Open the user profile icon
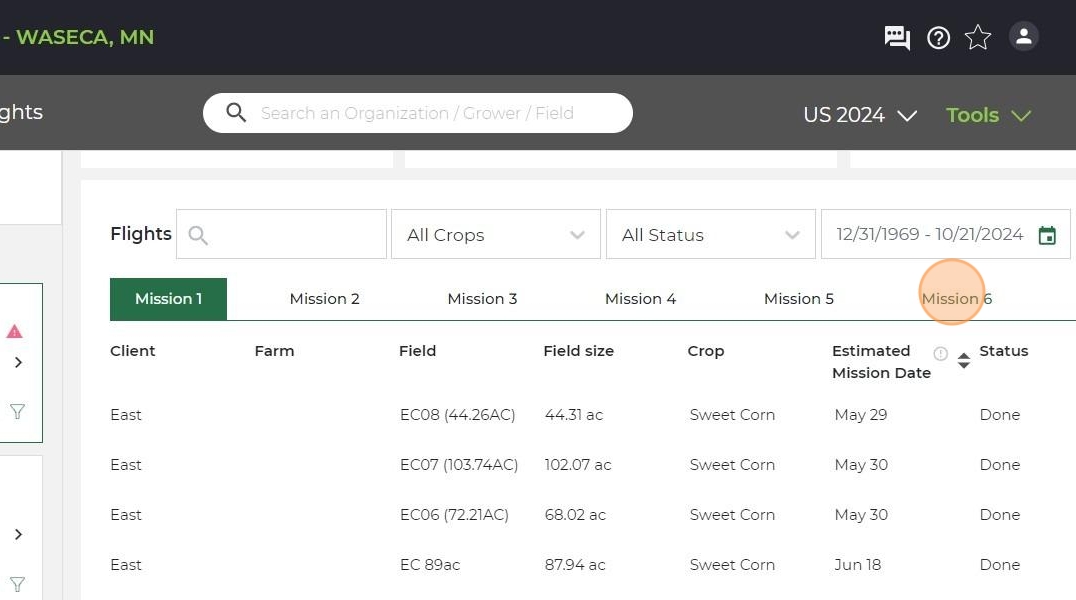 pyautogui.click(x=1023, y=37)
